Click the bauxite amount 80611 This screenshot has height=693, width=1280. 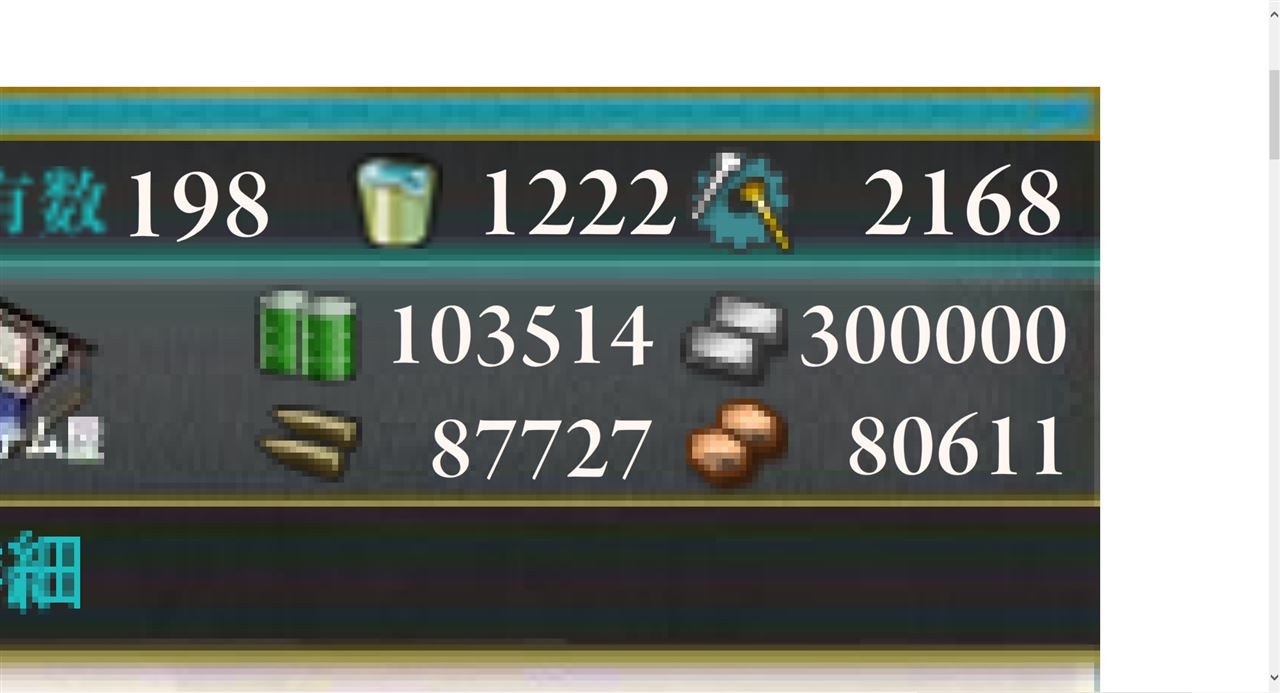point(956,446)
